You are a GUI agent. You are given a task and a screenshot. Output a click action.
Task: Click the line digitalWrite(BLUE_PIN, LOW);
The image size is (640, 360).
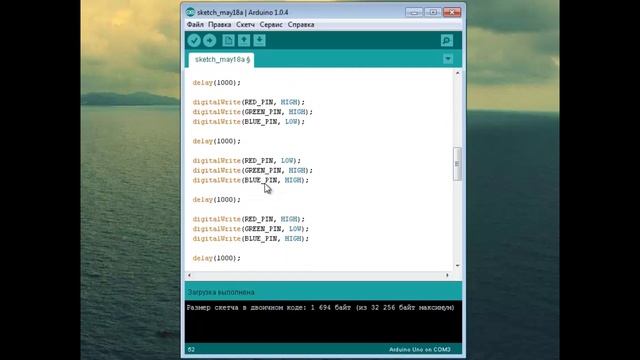[x=249, y=122]
